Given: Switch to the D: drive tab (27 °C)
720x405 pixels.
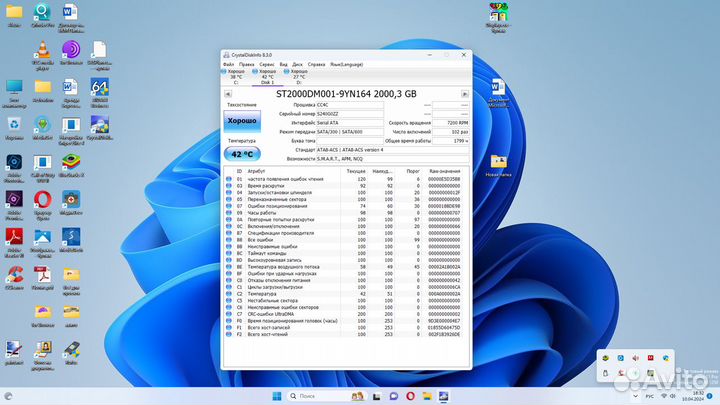Looking at the screenshot, I should 299,76.
